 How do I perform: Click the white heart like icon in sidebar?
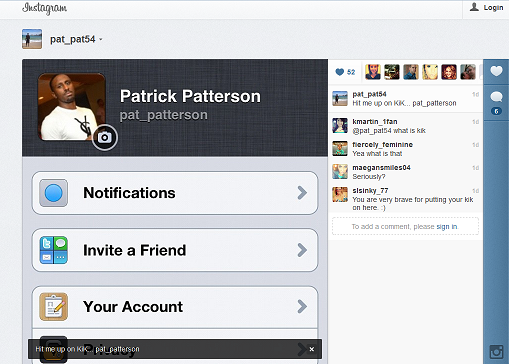(496, 71)
